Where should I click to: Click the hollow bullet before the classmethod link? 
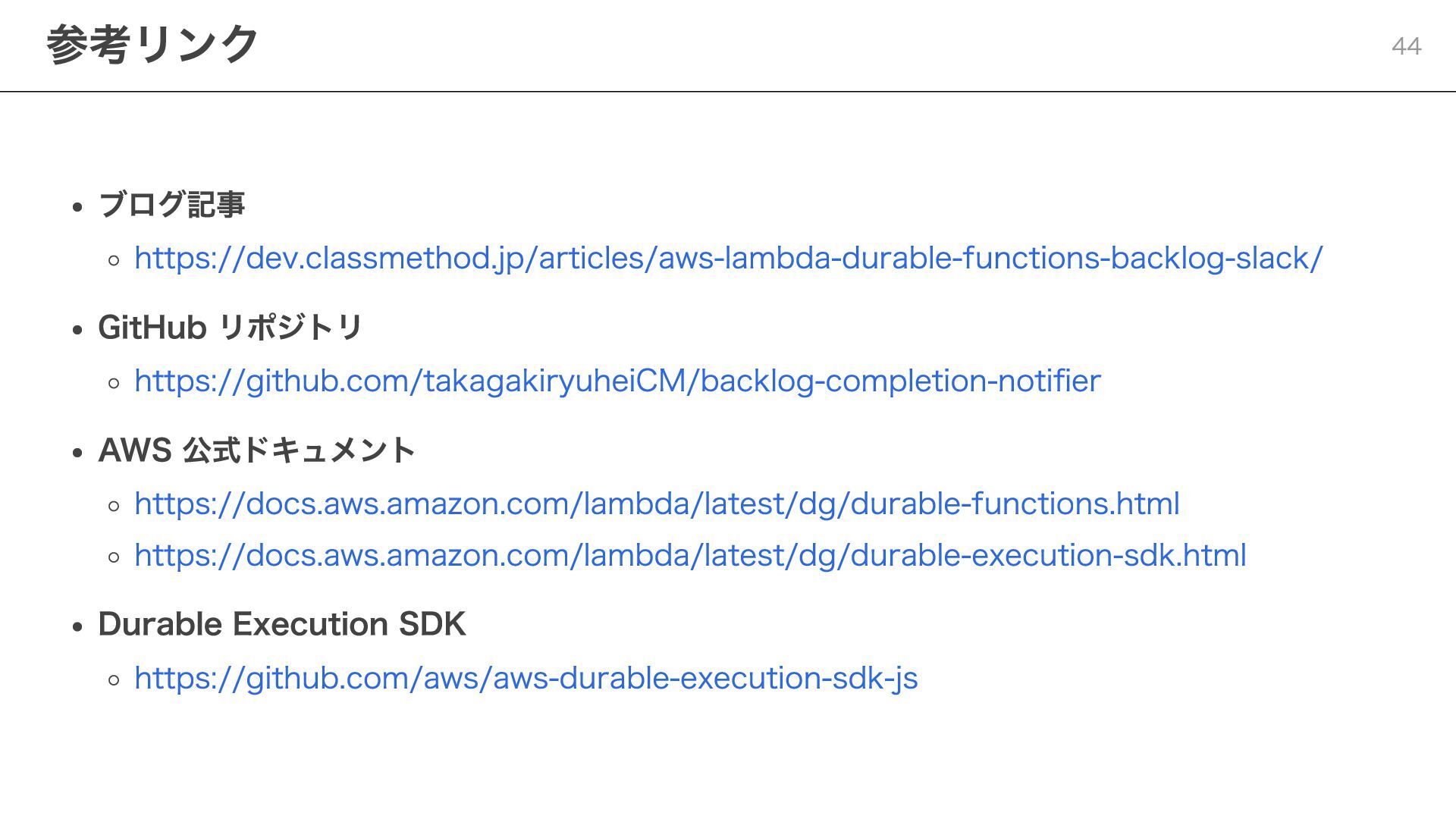click(x=114, y=261)
